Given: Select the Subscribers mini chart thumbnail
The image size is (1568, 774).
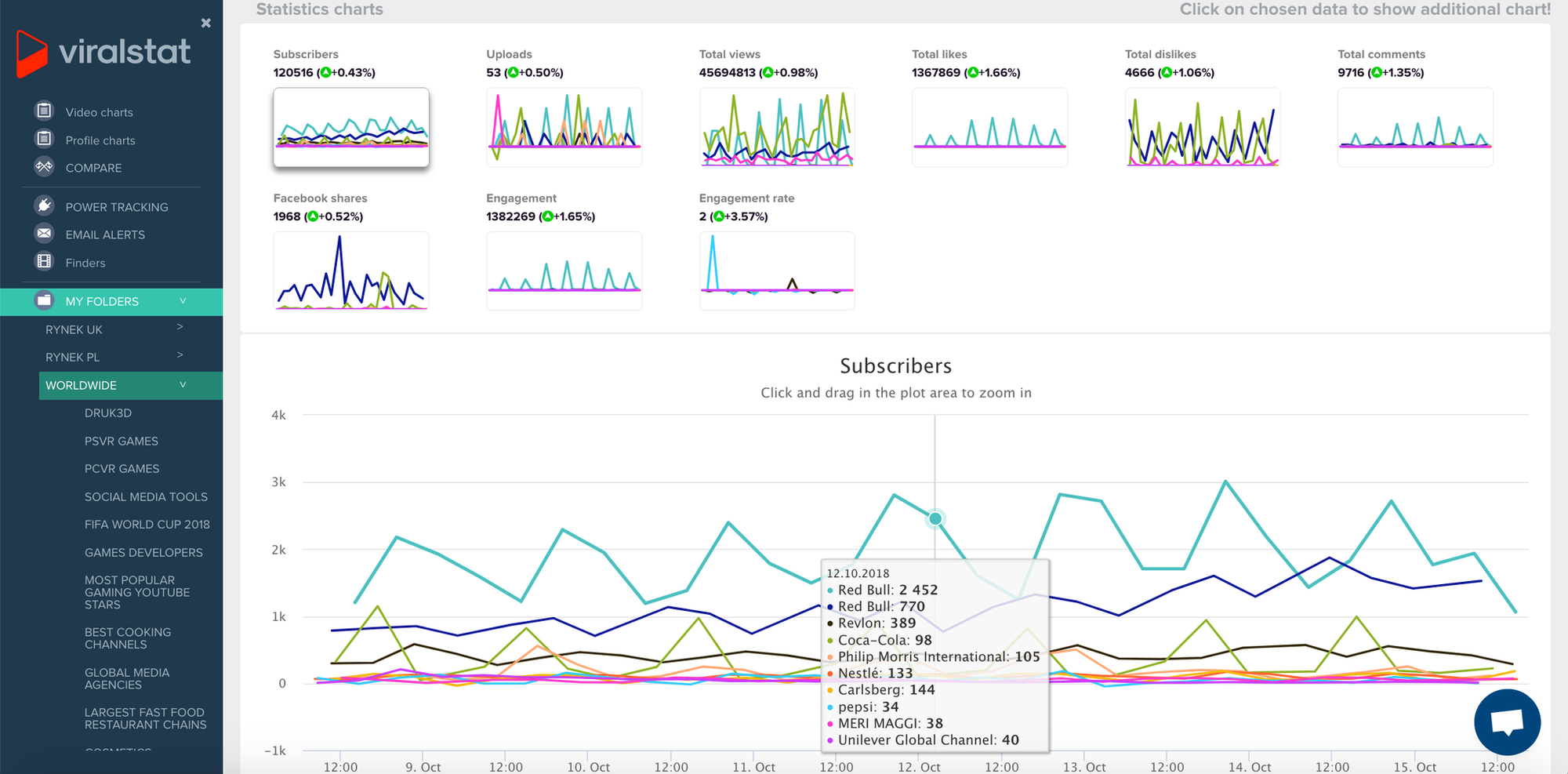Looking at the screenshot, I should [x=351, y=127].
